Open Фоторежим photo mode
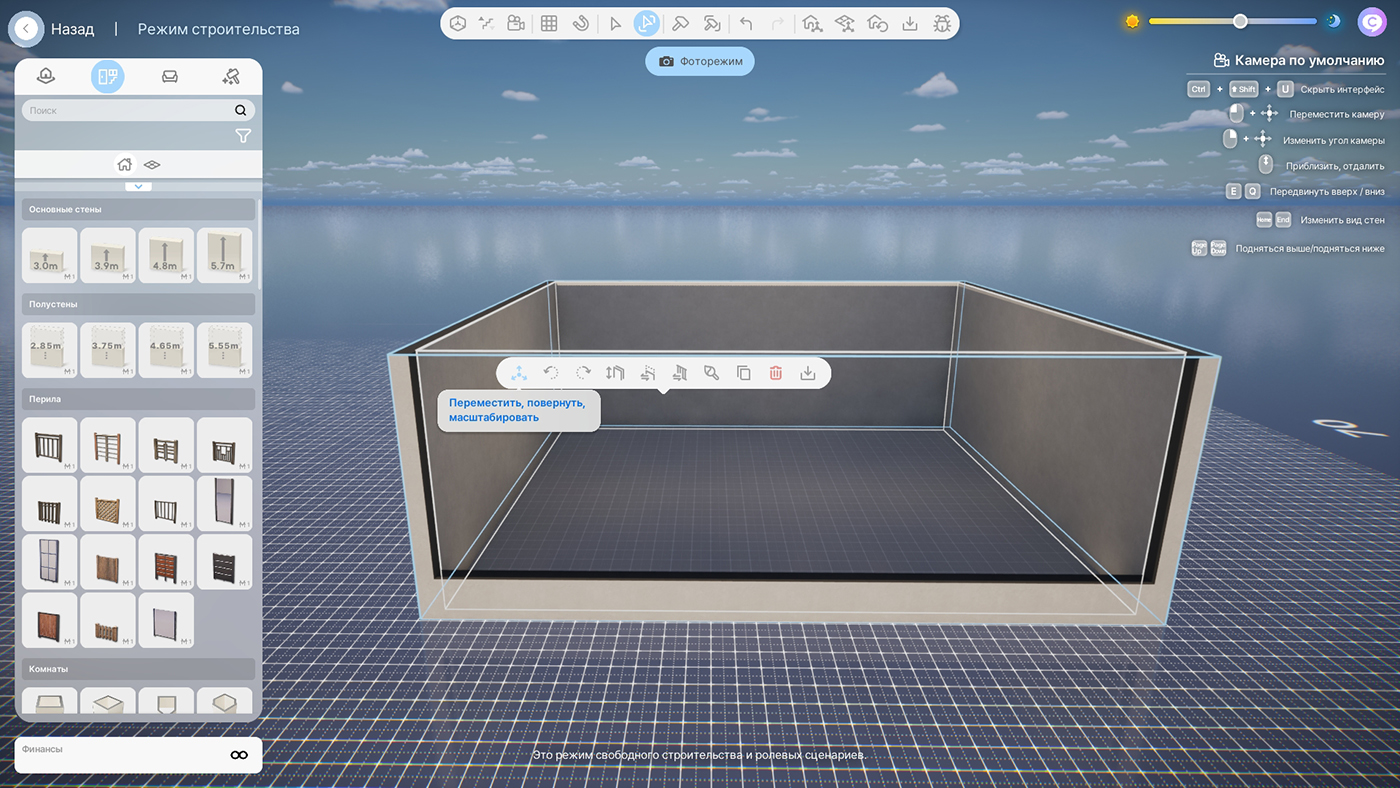This screenshot has height=788, width=1400. pyautogui.click(x=700, y=61)
